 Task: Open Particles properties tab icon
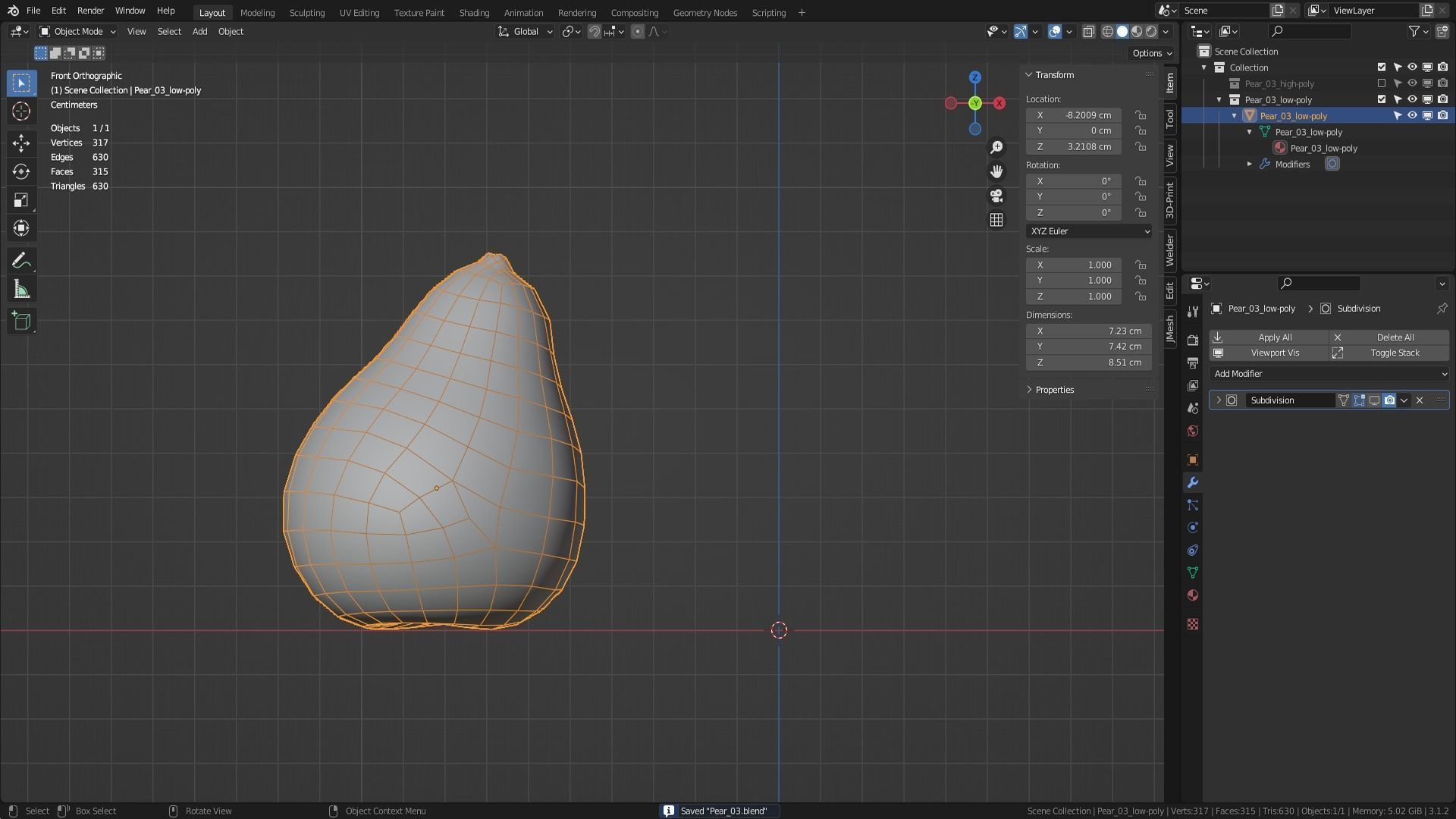coord(1193,505)
